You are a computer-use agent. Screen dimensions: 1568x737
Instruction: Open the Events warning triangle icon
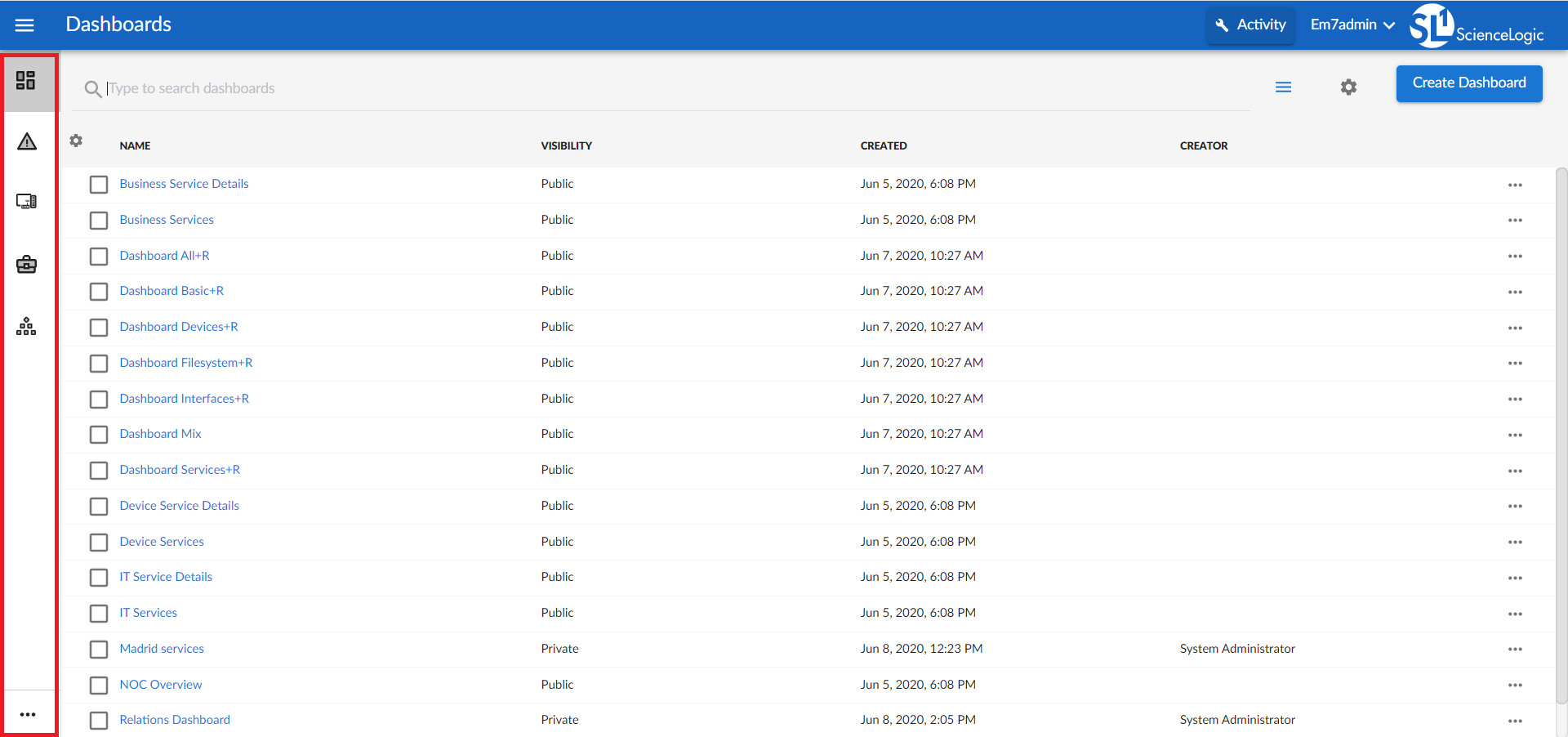27,142
